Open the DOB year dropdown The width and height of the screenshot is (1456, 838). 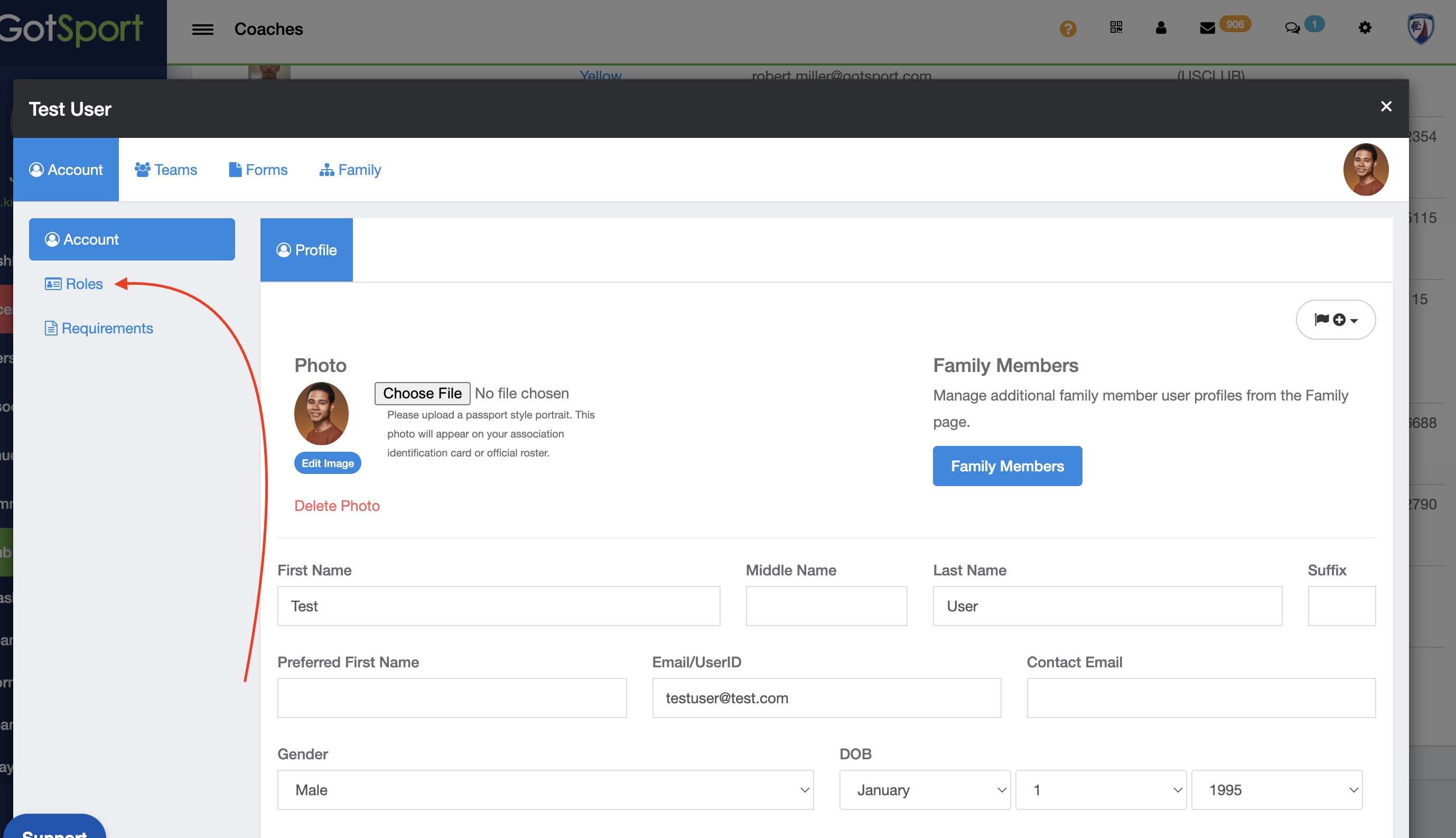pyautogui.click(x=1276, y=789)
